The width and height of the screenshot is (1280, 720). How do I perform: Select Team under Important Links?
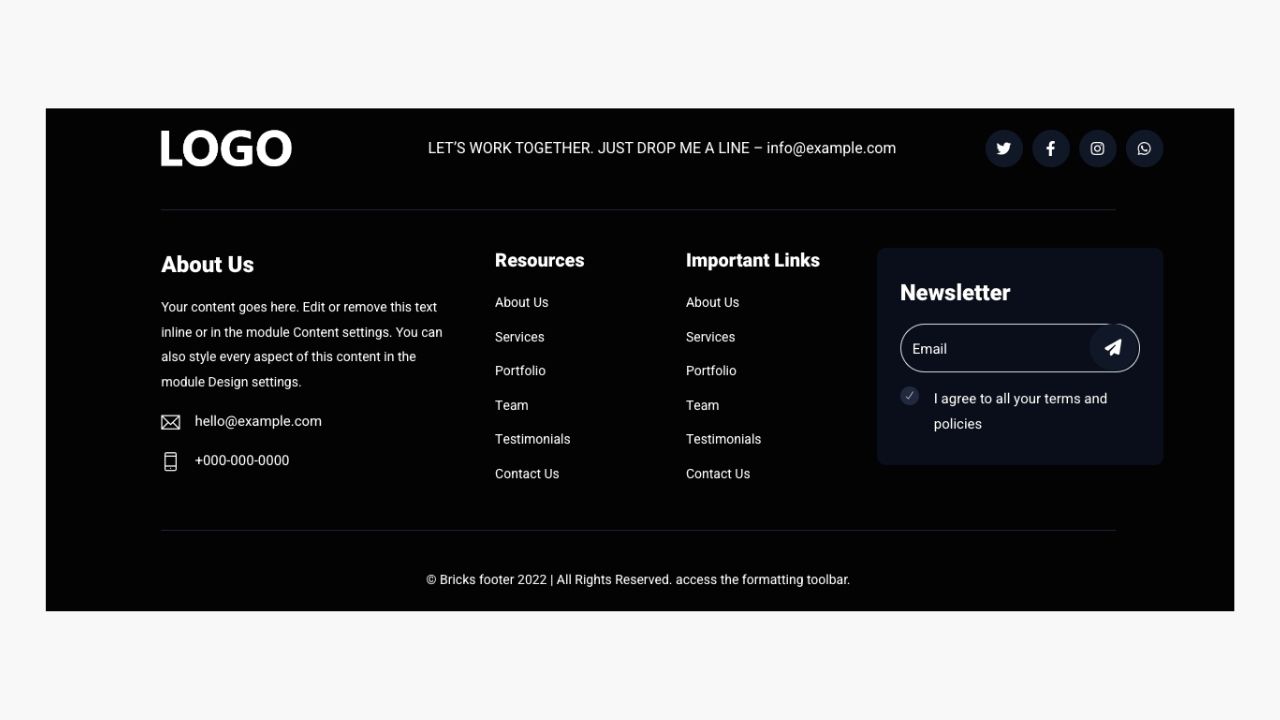pos(702,405)
